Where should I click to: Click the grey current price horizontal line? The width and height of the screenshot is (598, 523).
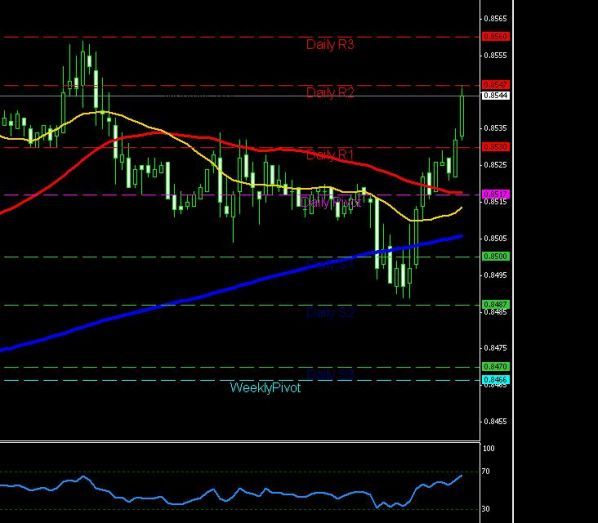(x=240, y=96)
